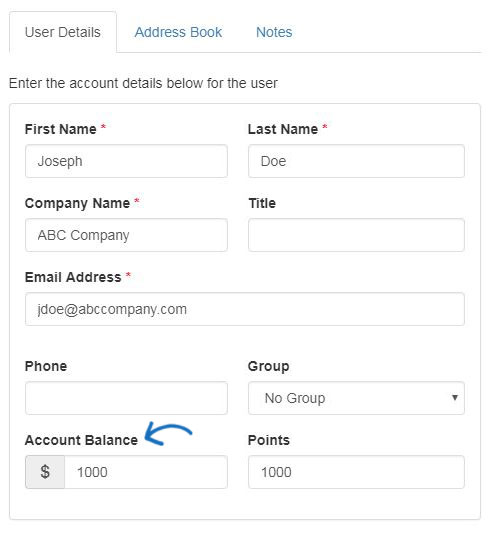Click the blue arrow annotation near Account Balance

[168, 433]
